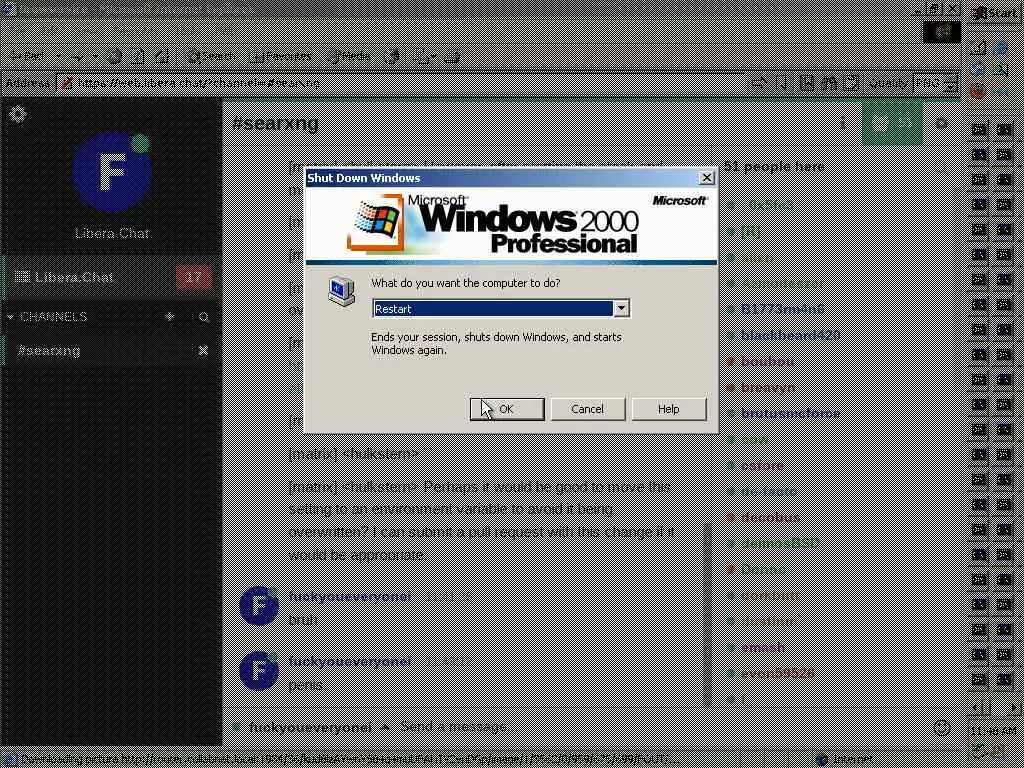1024x768 pixels.
Task: Collapse the CHANNELS section arrow
Action: (10, 317)
